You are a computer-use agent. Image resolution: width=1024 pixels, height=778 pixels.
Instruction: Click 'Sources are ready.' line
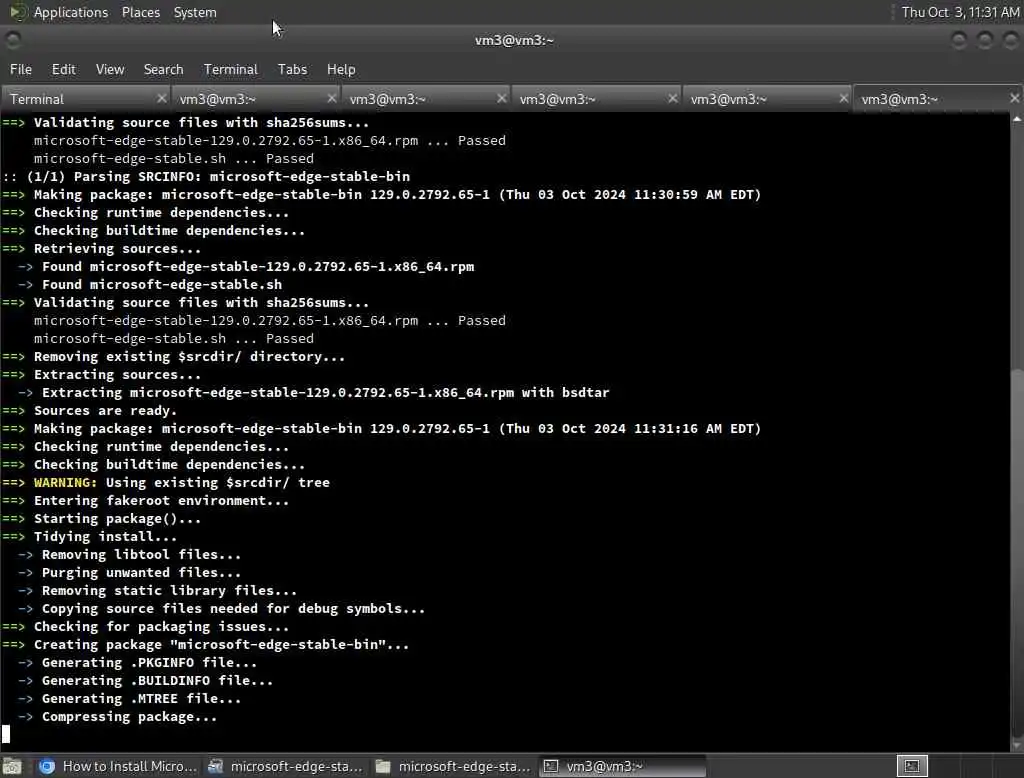coord(105,411)
